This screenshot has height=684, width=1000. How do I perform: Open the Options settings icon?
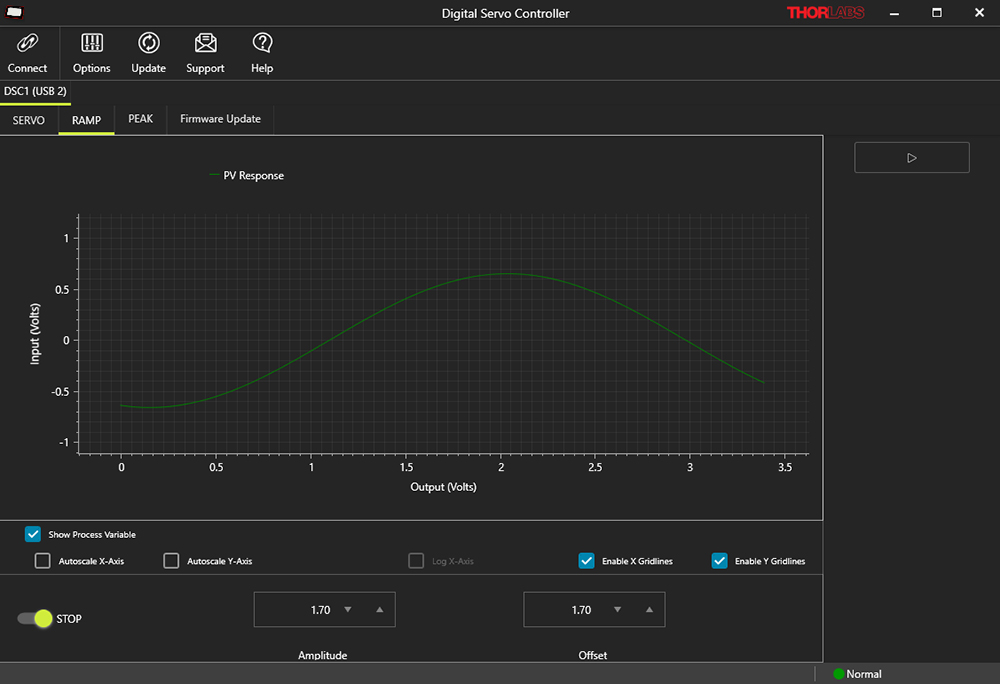click(x=92, y=43)
